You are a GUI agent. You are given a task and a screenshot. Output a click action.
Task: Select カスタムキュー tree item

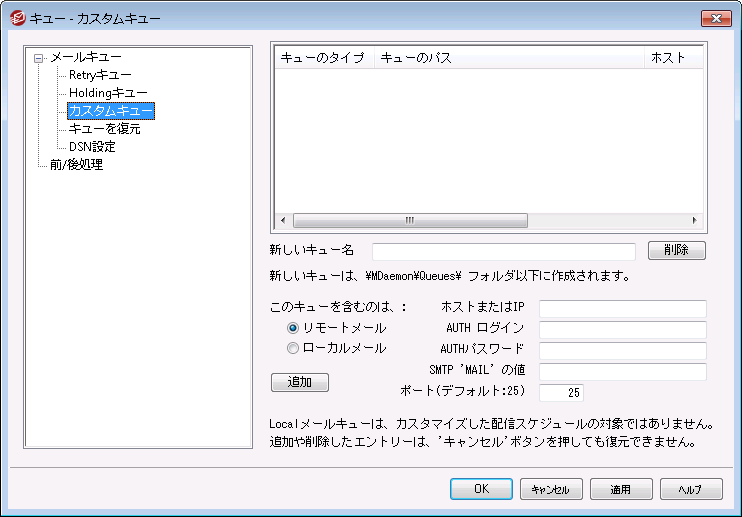(x=110, y=111)
